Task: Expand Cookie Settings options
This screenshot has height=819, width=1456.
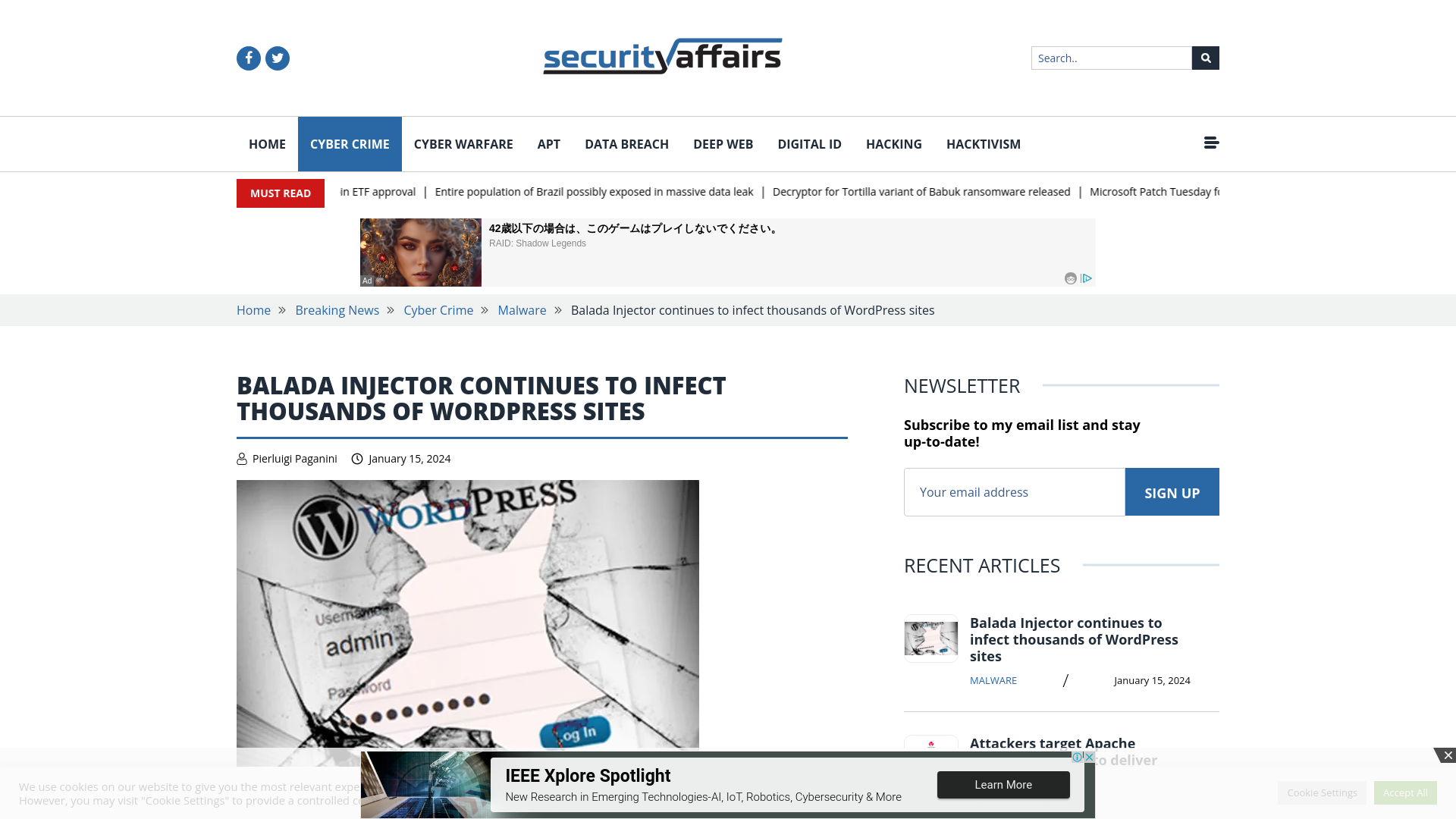Action: tap(1322, 792)
